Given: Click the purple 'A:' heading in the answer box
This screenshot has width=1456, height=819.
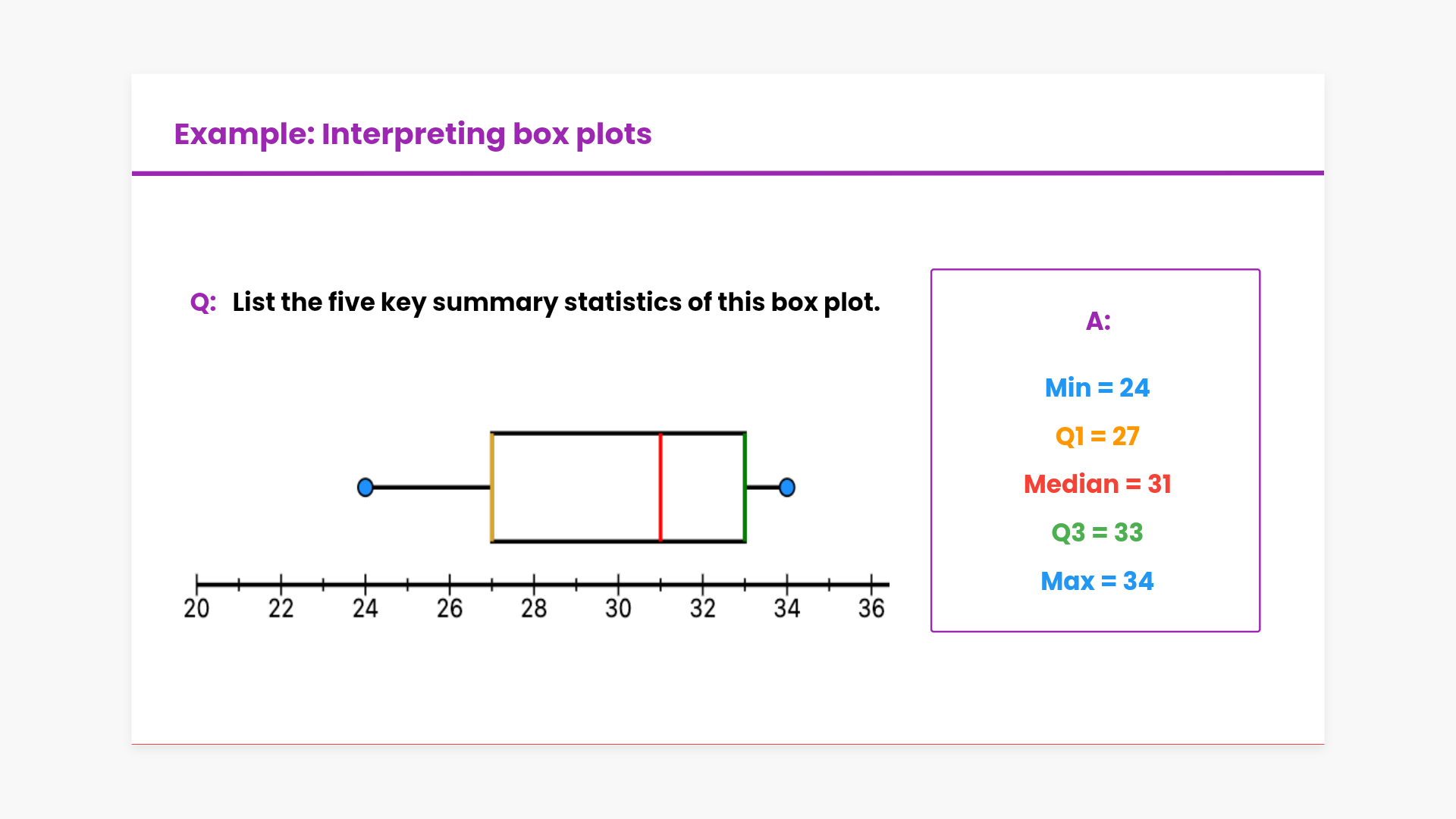Looking at the screenshot, I should [x=1097, y=322].
